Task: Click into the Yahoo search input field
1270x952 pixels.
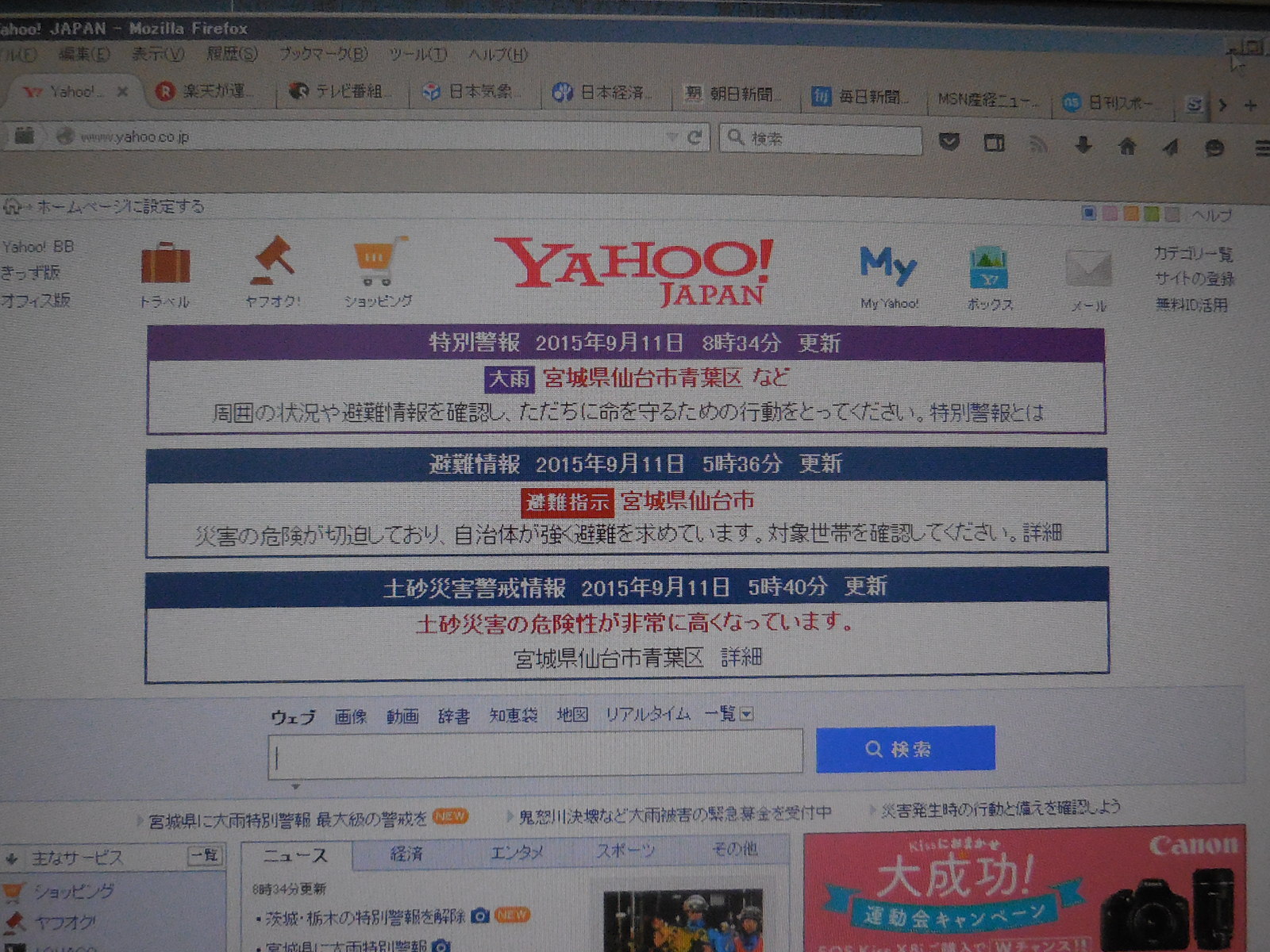Action: [x=536, y=754]
